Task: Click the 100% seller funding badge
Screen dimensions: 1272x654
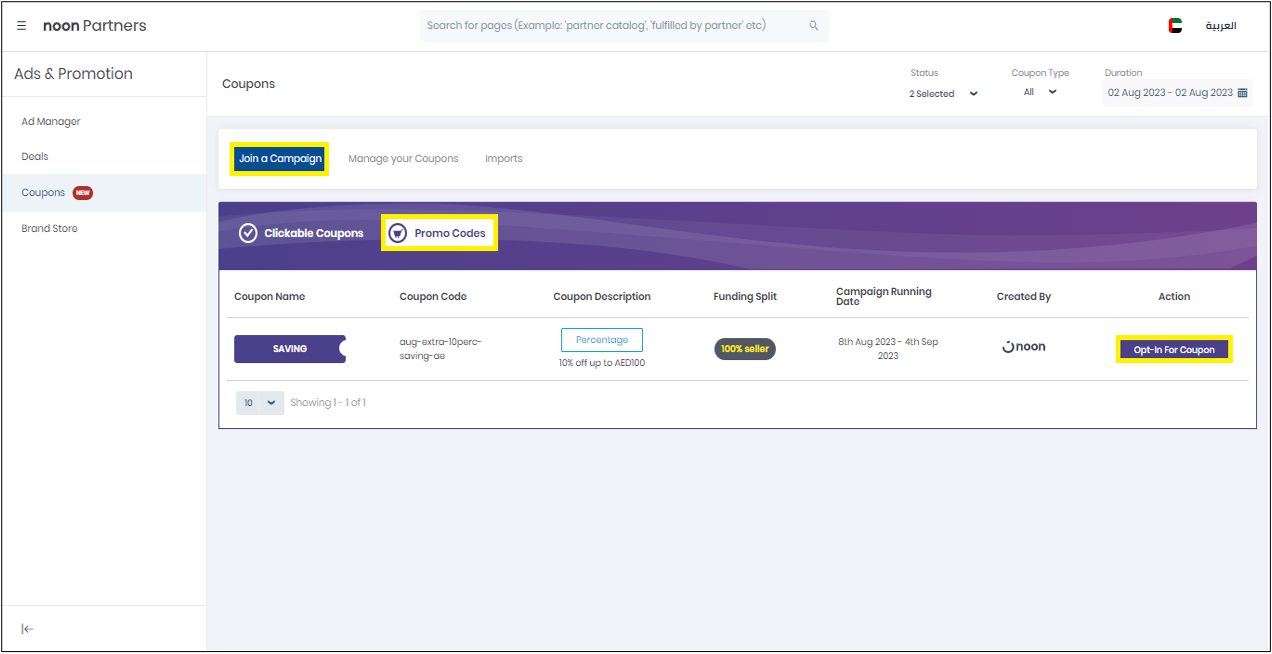Action: [745, 349]
